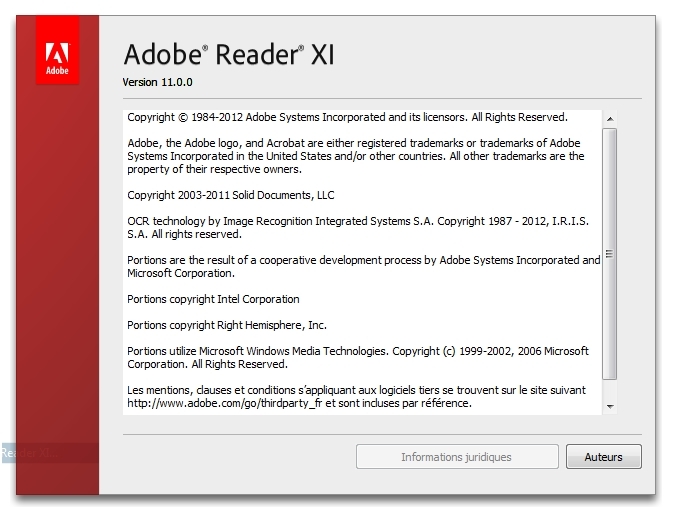Click the grip lines on scrollbar thumb

tap(609, 254)
